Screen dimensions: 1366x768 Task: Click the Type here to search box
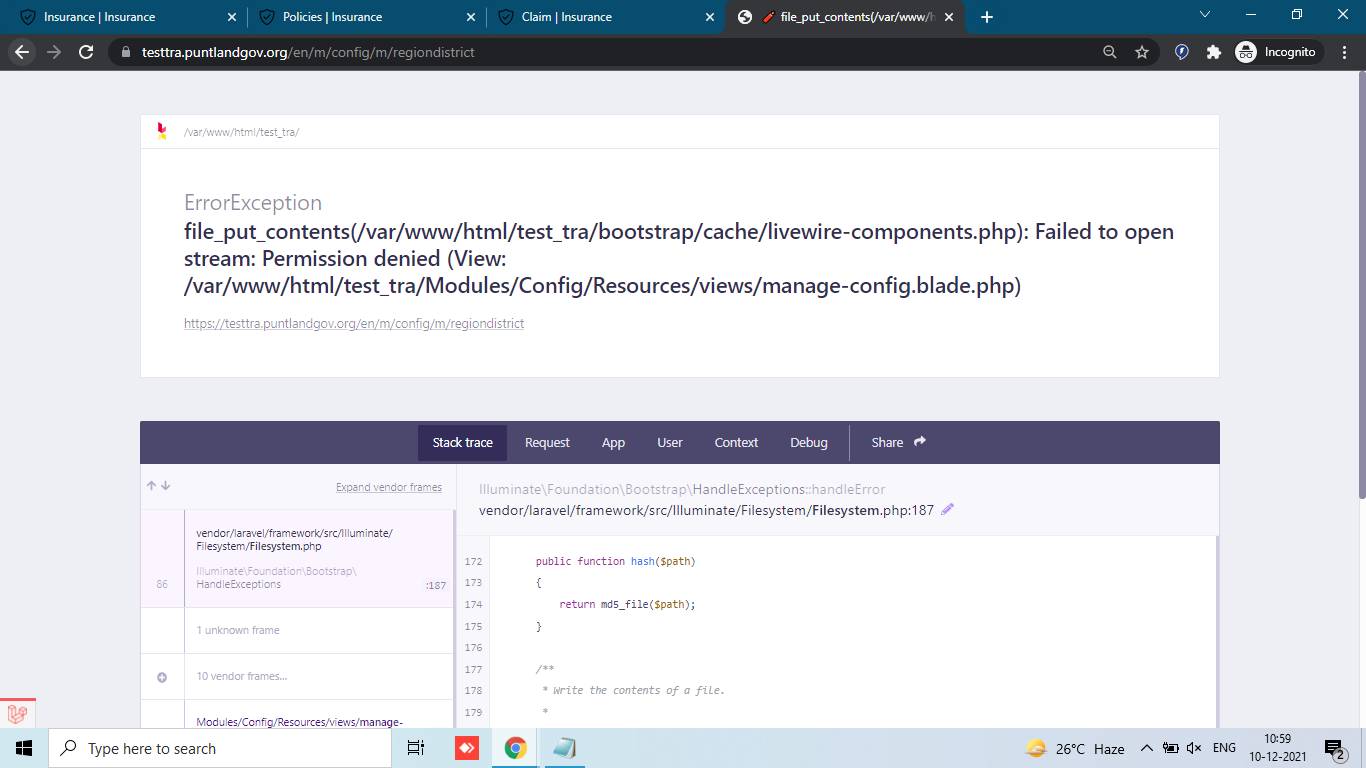[219, 748]
